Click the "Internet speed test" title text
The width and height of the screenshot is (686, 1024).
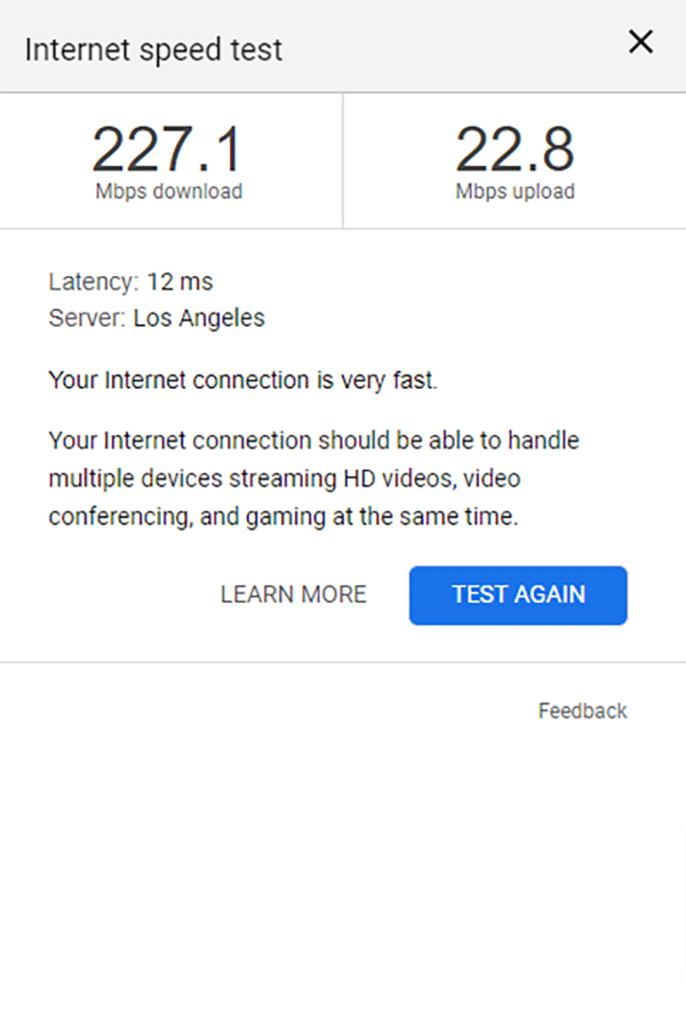(x=153, y=50)
